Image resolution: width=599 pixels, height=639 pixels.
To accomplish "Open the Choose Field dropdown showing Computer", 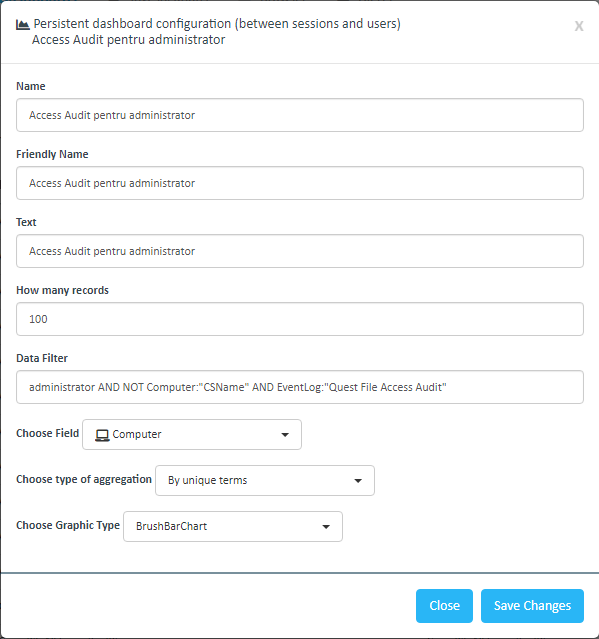I will tap(192, 434).
